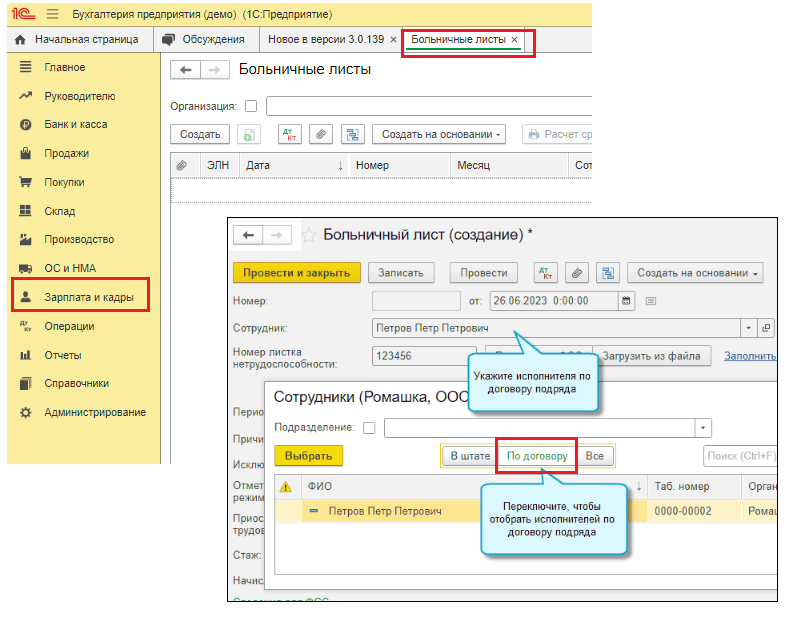Click the Номер input field
The width and height of the screenshot is (793, 621).
pos(416,301)
